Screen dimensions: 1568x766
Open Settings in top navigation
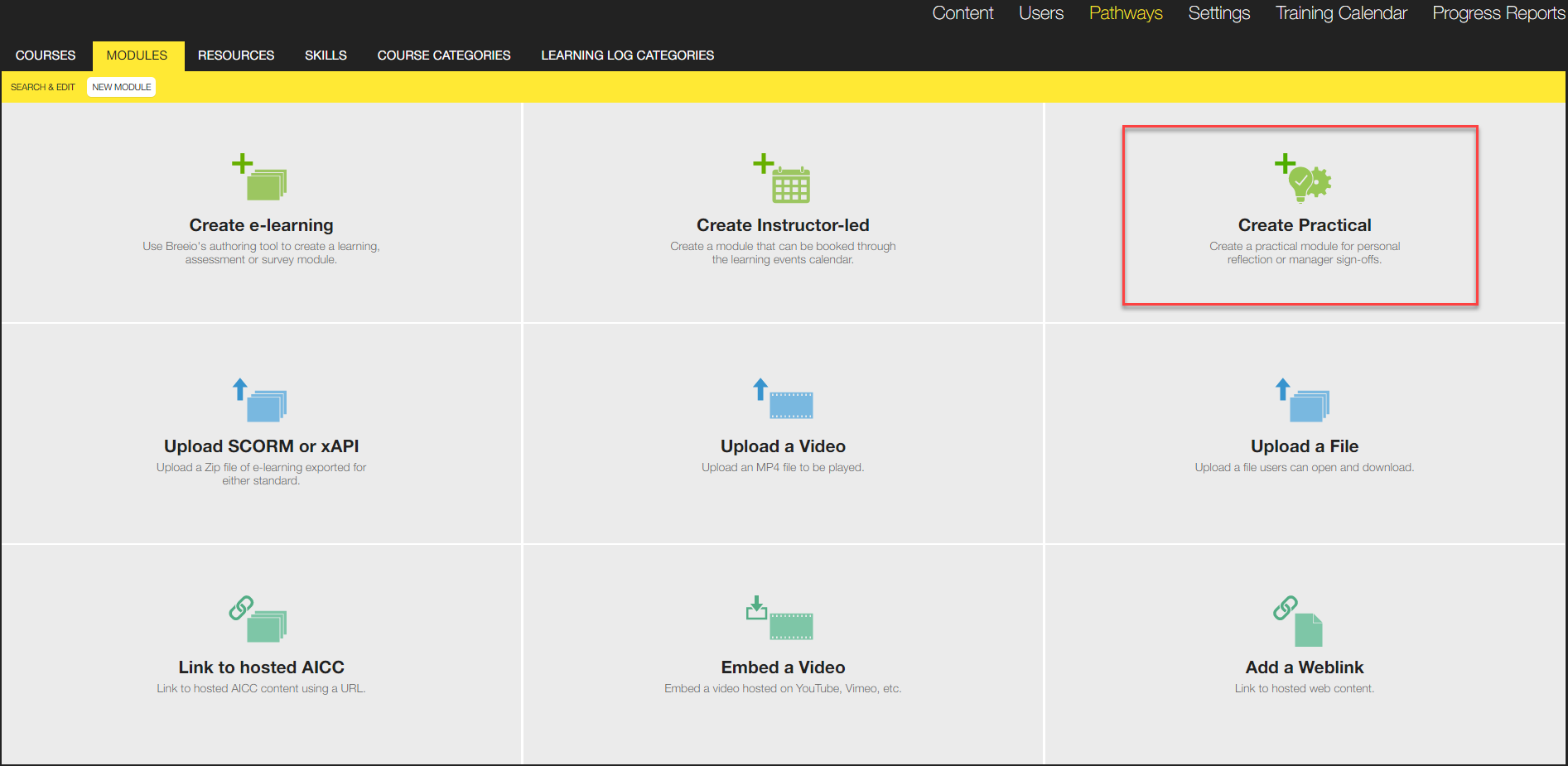pos(1219,13)
